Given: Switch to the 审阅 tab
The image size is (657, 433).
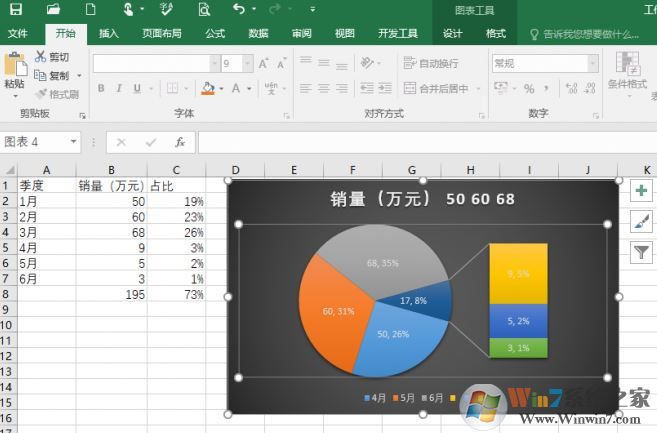Looking at the screenshot, I should (x=302, y=34).
